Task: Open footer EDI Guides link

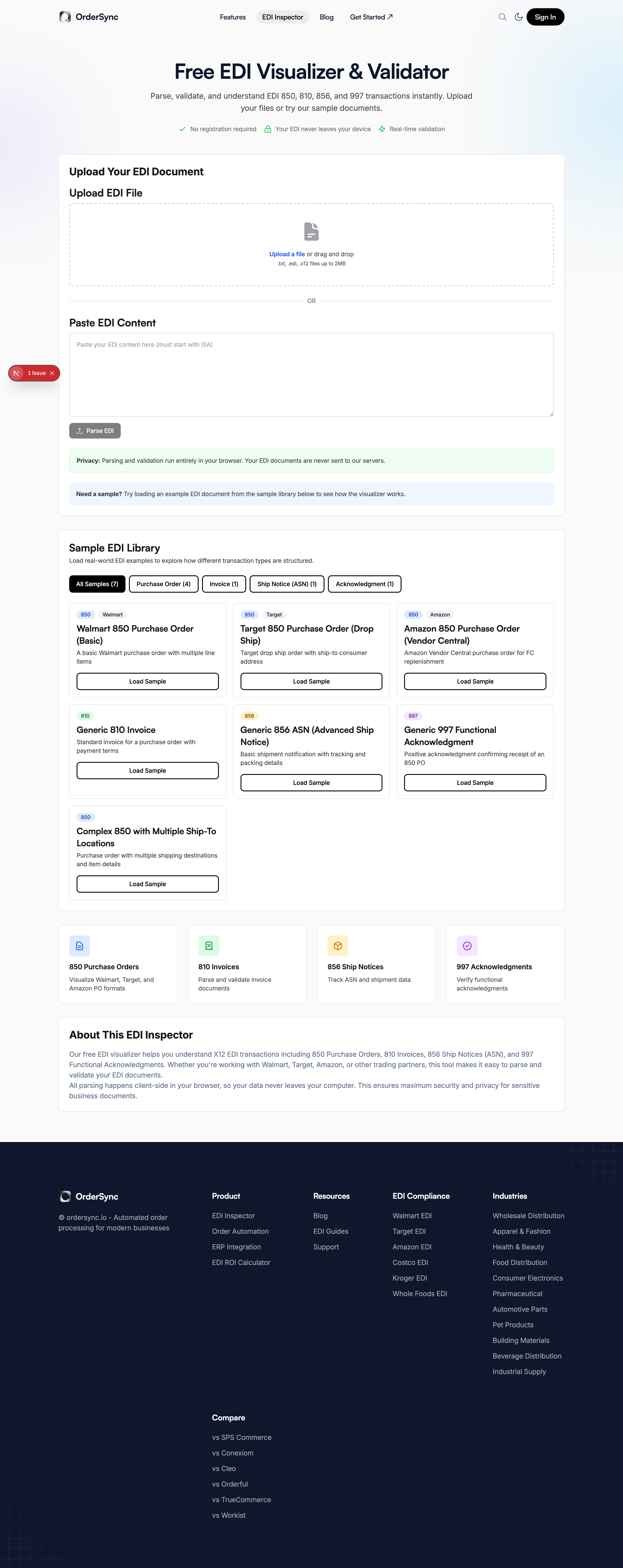Action: coord(331,1231)
